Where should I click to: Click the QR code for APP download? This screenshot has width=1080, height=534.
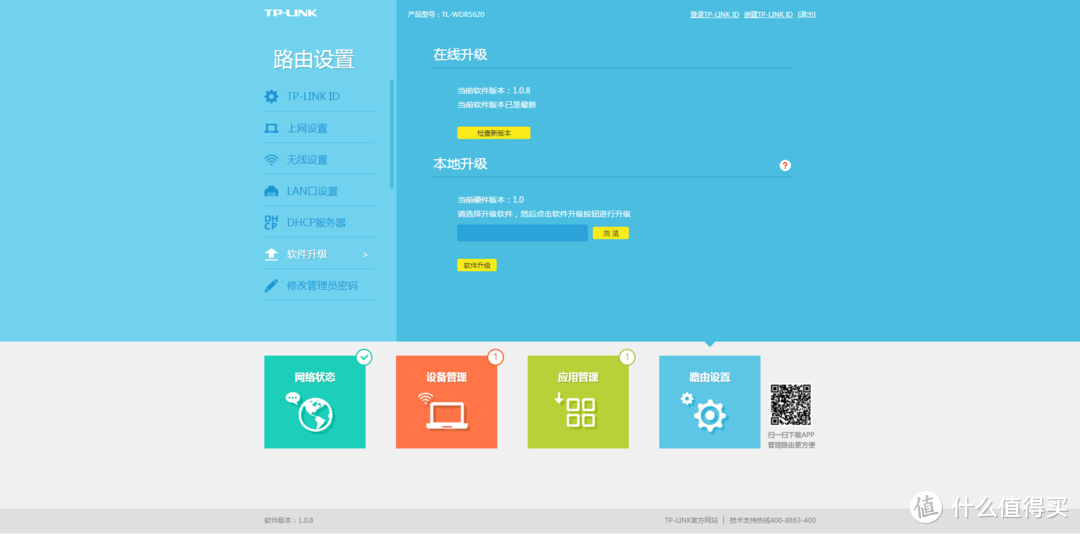pyautogui.click(x=791, y=404)
